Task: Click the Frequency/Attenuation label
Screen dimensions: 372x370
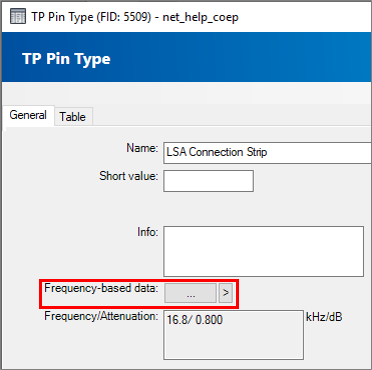Action: point(101,315)
